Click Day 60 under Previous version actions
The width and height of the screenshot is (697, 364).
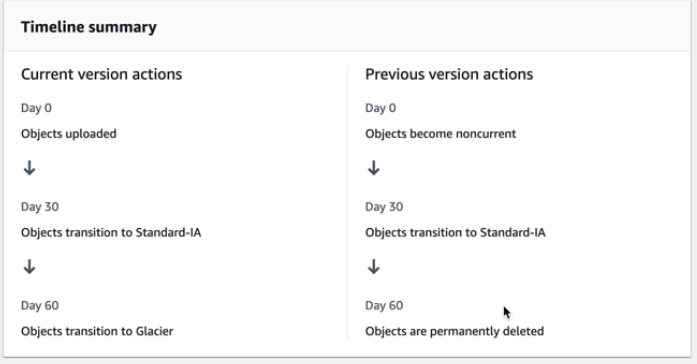tap(384, 305)
